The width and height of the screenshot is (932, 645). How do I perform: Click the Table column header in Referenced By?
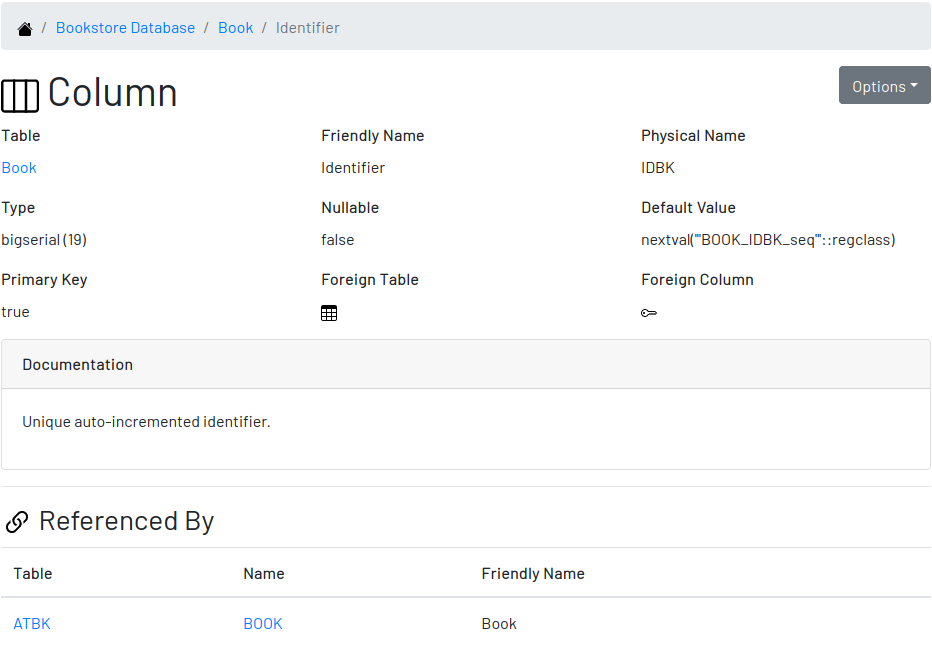pos(33,574)
